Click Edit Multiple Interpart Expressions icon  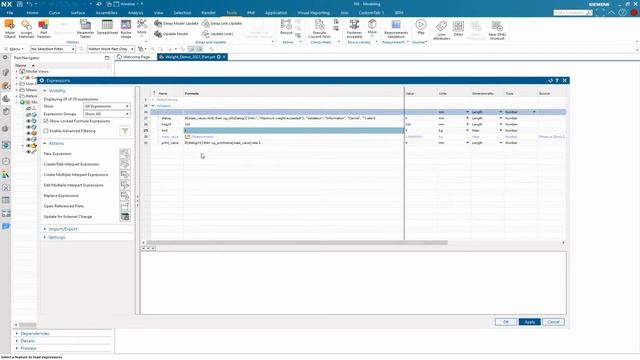tap(125, 185)
